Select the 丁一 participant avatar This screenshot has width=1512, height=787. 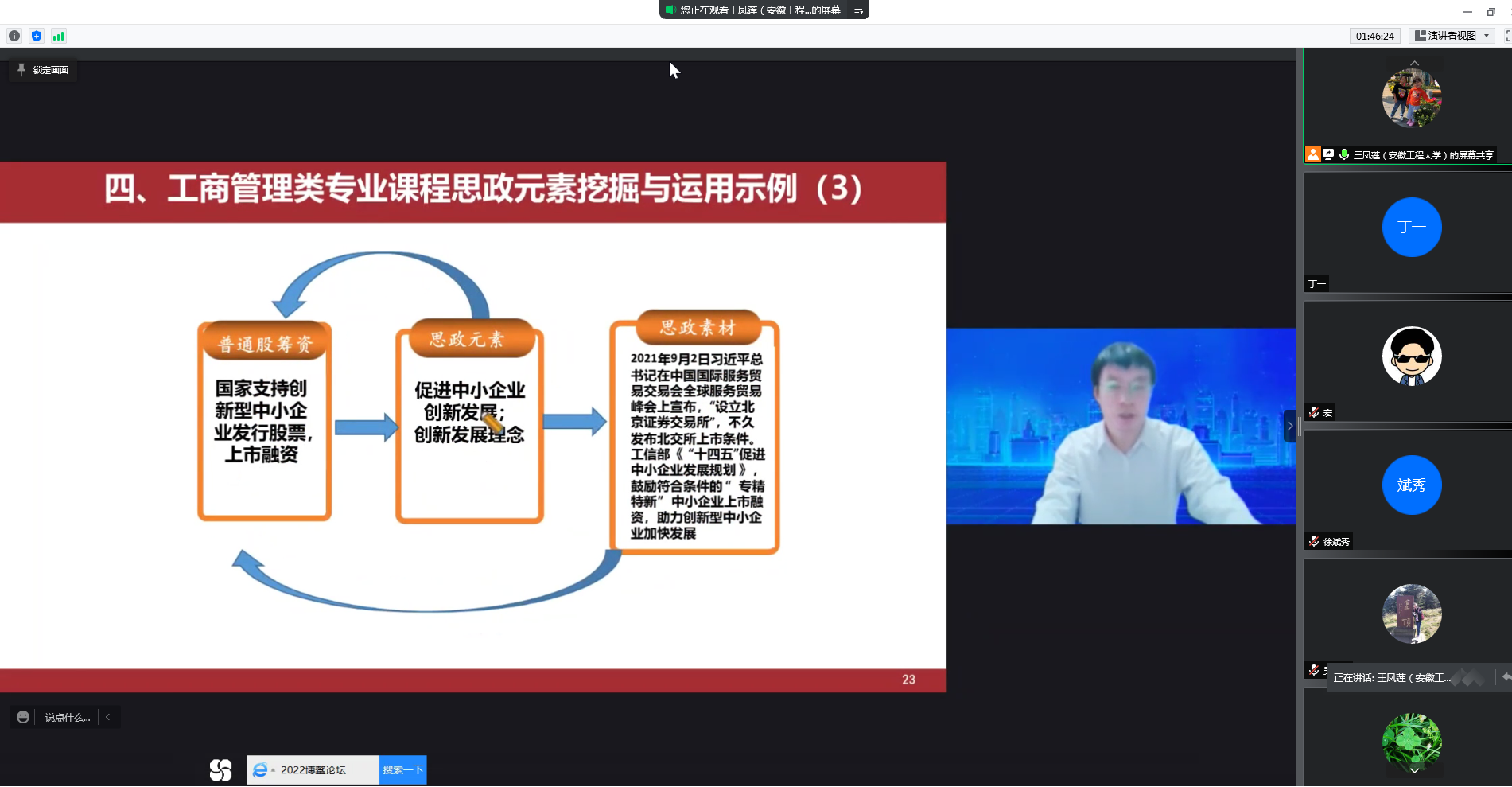pos(1411,228)
